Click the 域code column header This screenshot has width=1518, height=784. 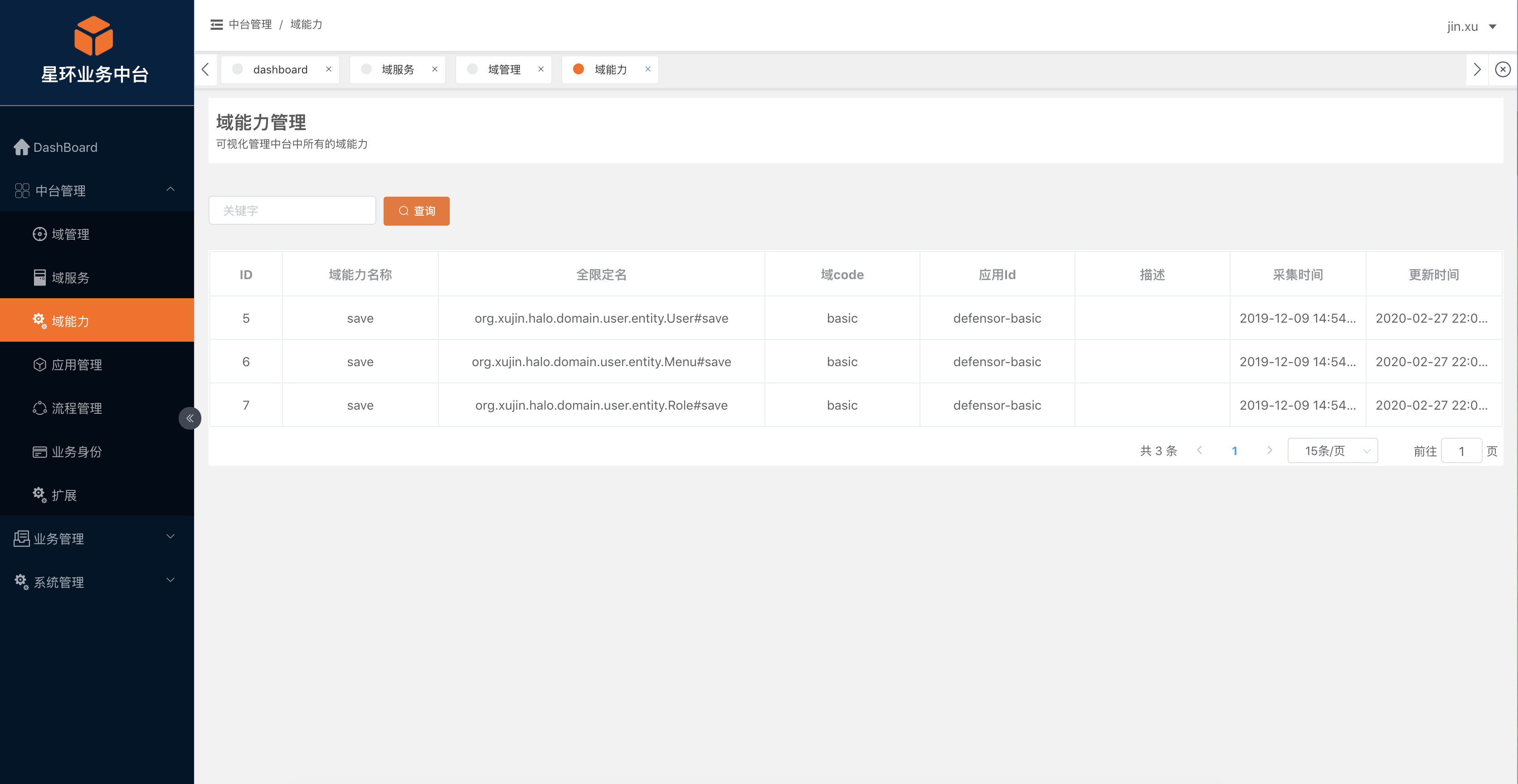click(x=842, y=275)
